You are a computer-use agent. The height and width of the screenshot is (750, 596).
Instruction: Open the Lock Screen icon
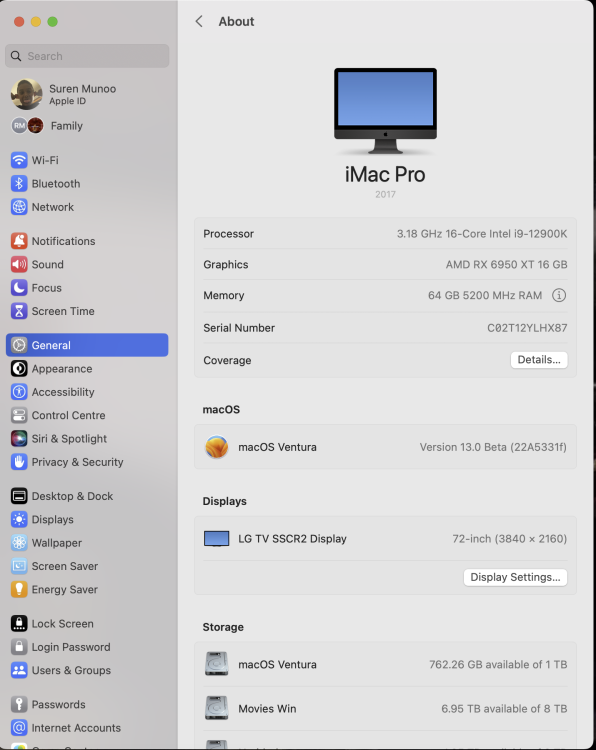19,623
